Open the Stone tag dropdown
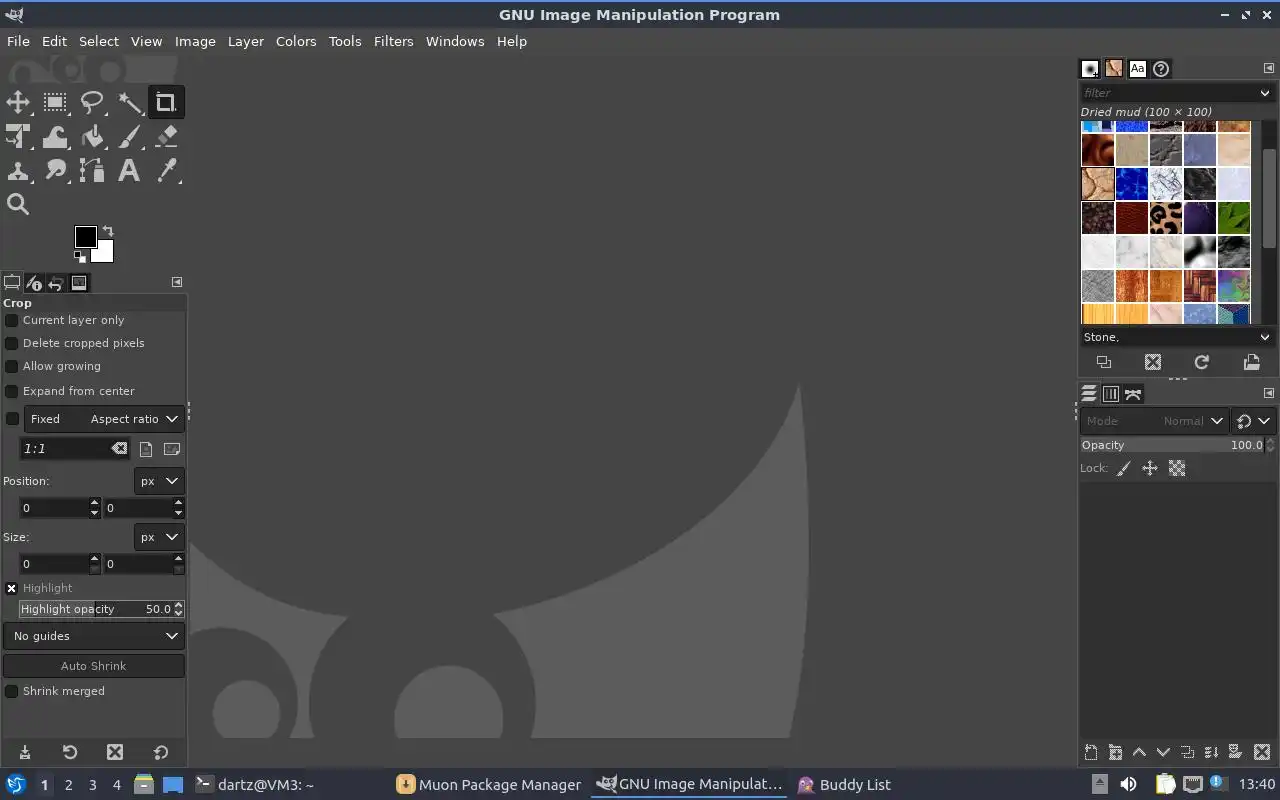 [x=1265, y=337]
